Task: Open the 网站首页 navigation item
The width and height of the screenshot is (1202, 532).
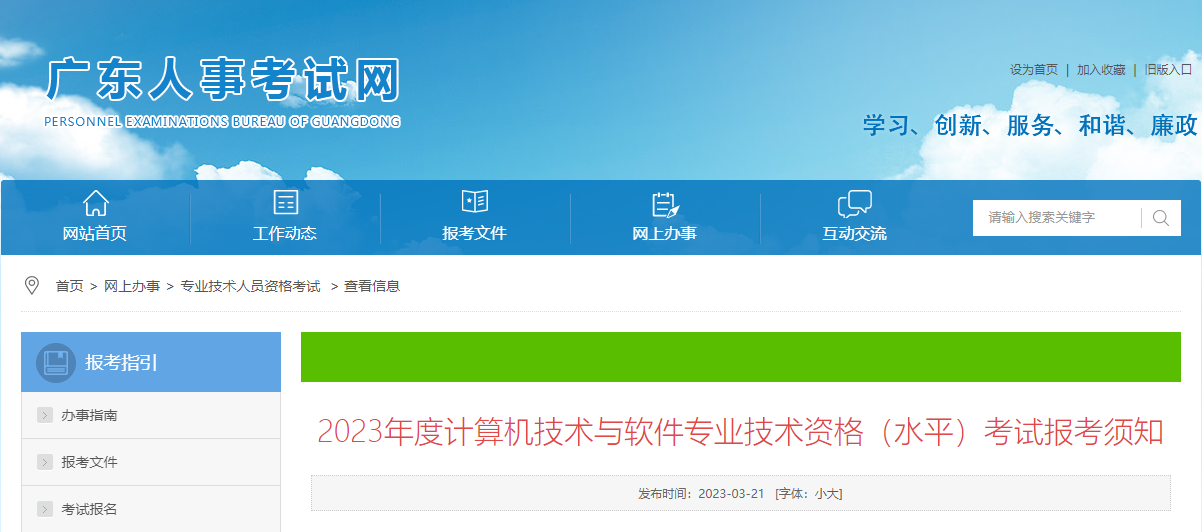Action: point(95,233)
